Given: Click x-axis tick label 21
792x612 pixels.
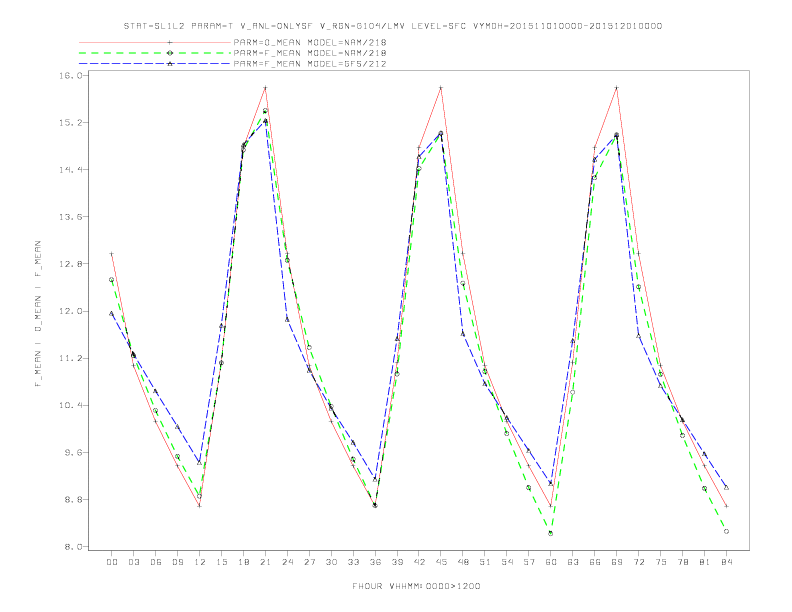Looking at the screenshot, I should coord(265,562).
